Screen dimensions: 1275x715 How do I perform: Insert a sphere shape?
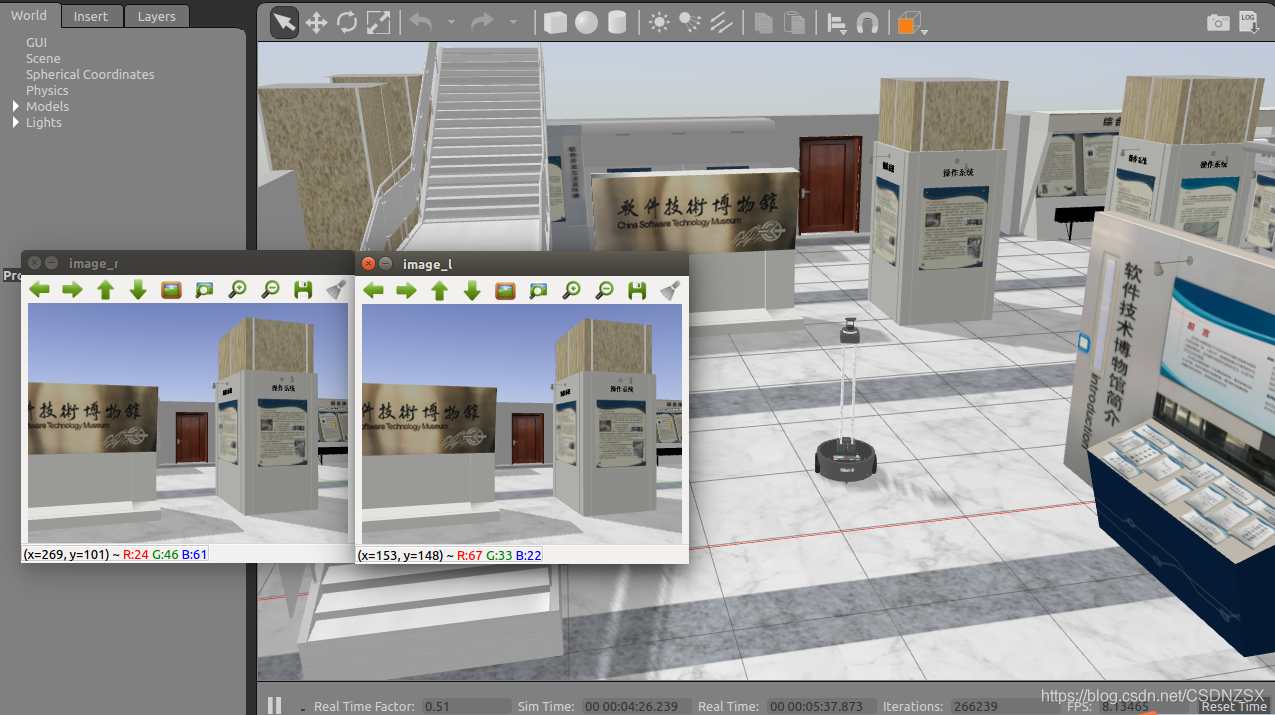tap(586, 22)
